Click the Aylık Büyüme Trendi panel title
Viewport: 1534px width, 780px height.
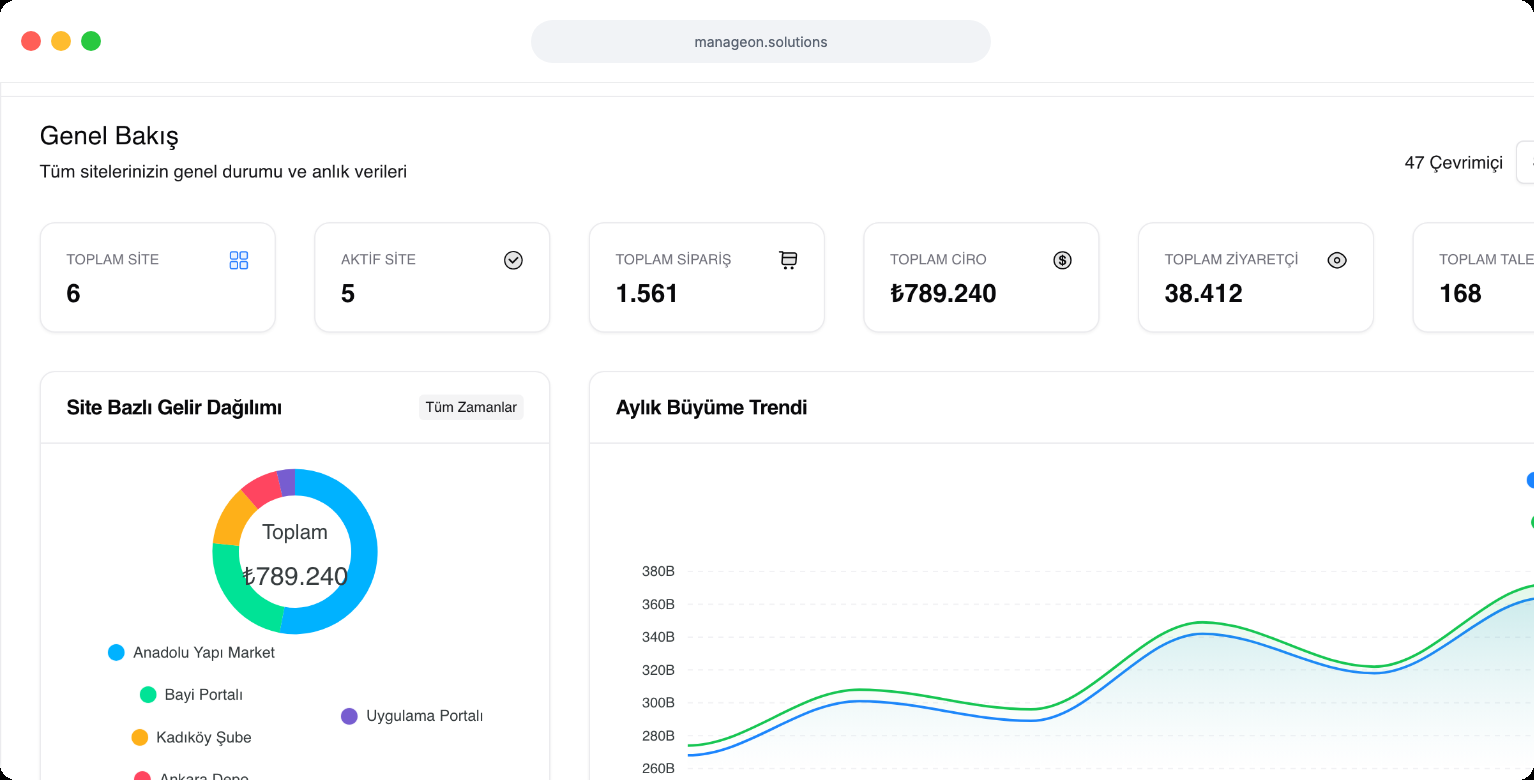[711, 408]
